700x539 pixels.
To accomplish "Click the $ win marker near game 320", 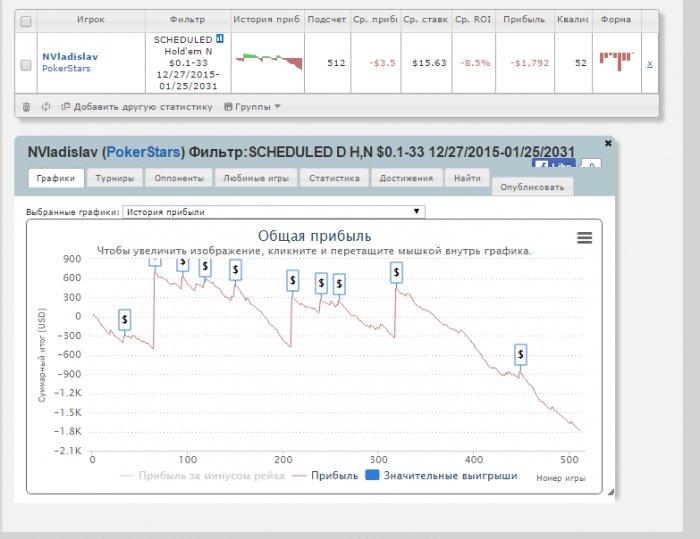I will click(396, 272).
